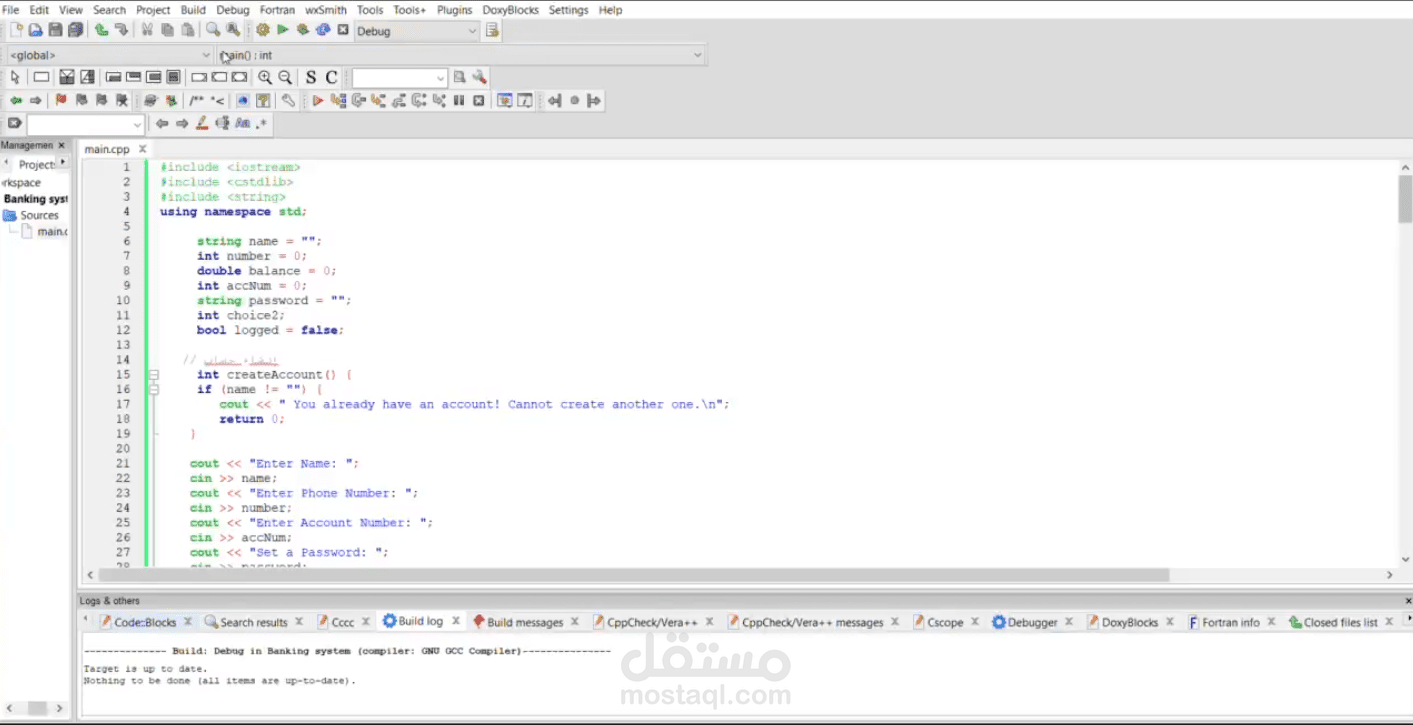Close the main.cpp editor tab
Image resolution: width=1413 pixels, height=725 pixels.
click(142, 149)
